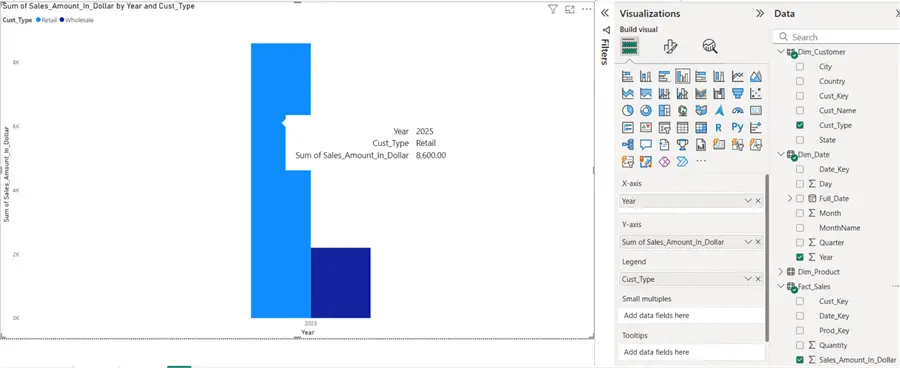Select the waterfall chart visual

pos(719,93)
